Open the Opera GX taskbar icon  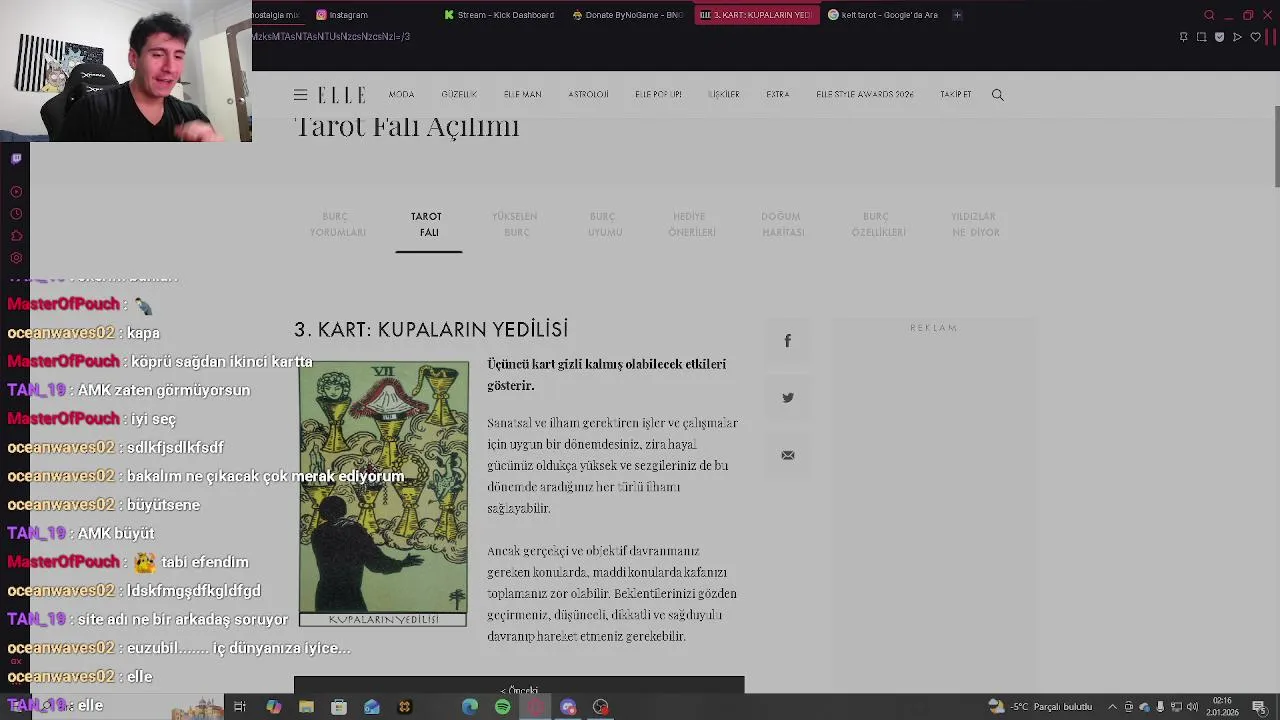point(536,707)
